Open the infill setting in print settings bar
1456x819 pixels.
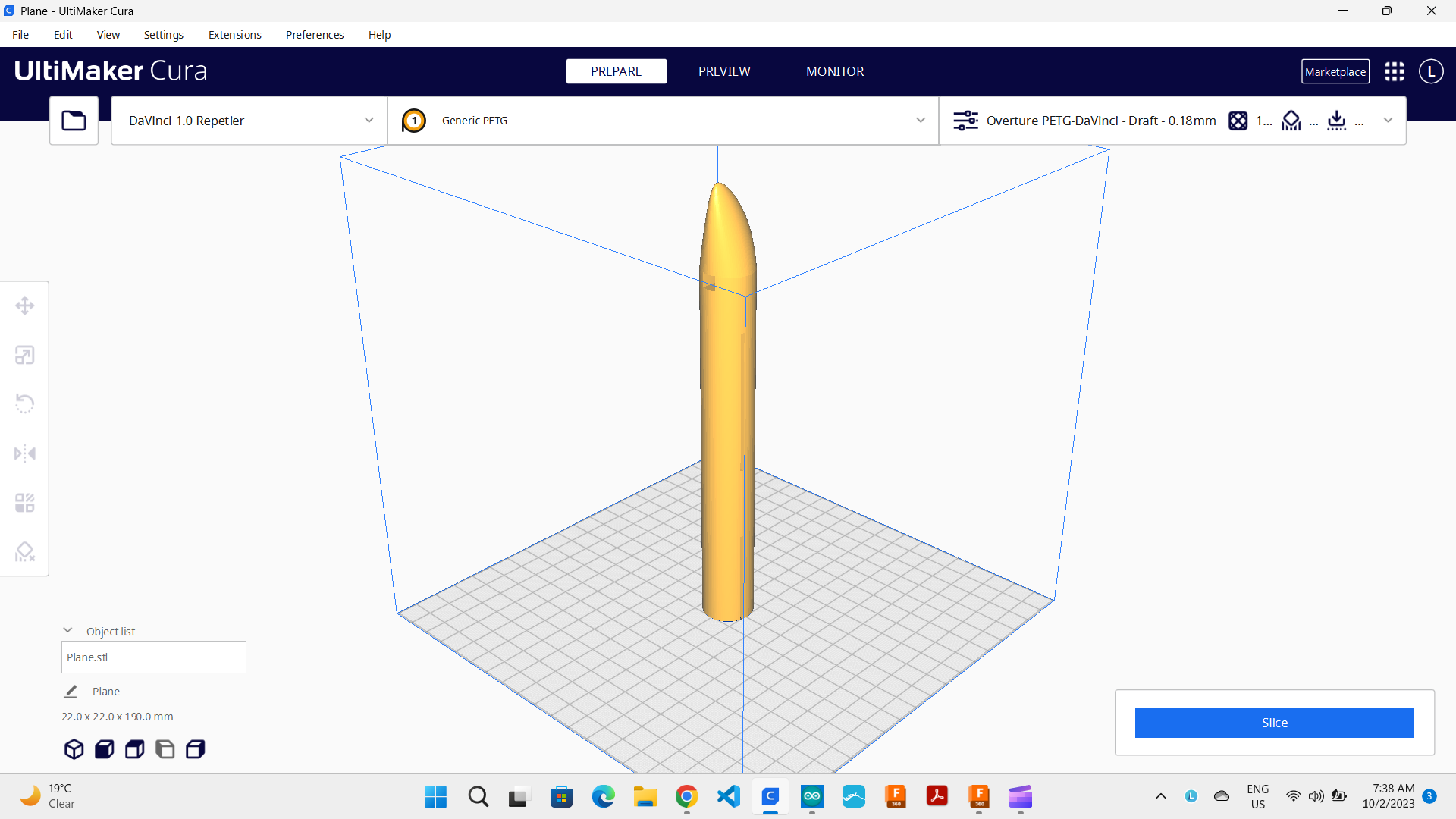click(1238, 121)
